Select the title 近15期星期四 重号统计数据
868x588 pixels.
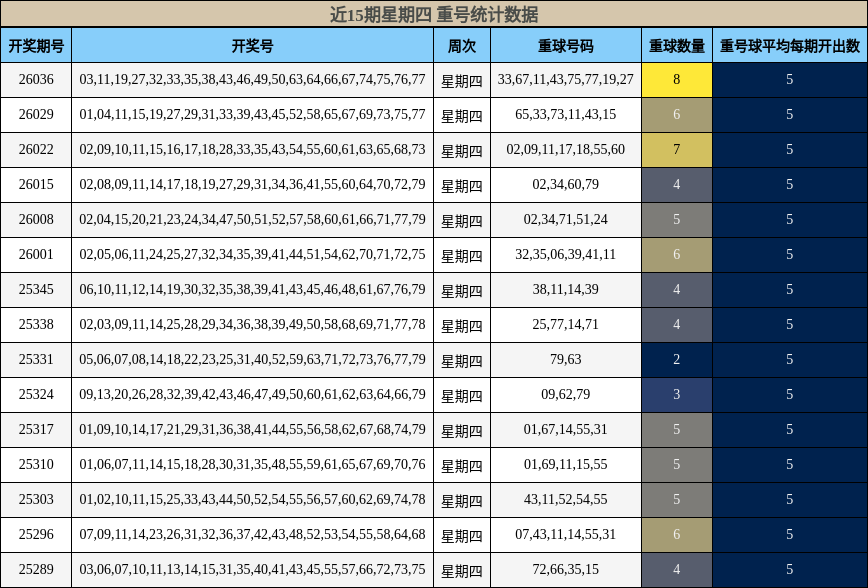(x=434, y=14)
